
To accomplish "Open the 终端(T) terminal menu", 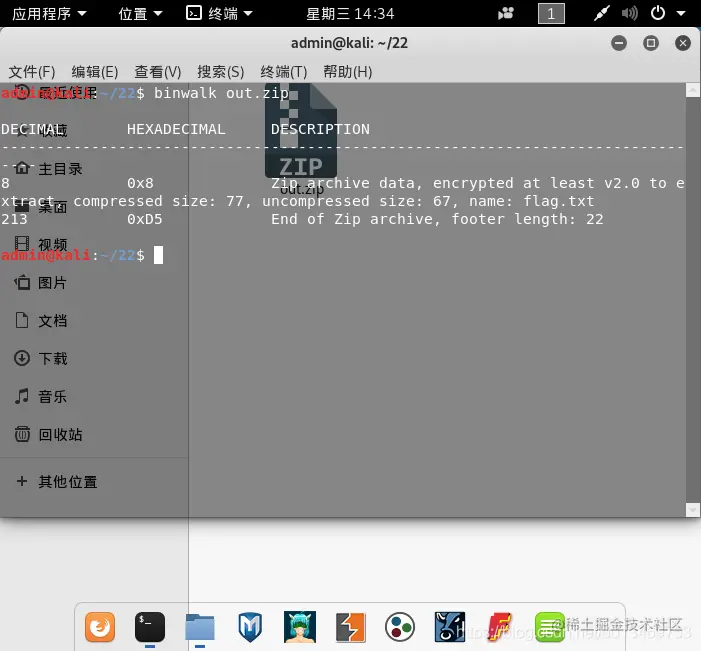I will coord(284,72).
